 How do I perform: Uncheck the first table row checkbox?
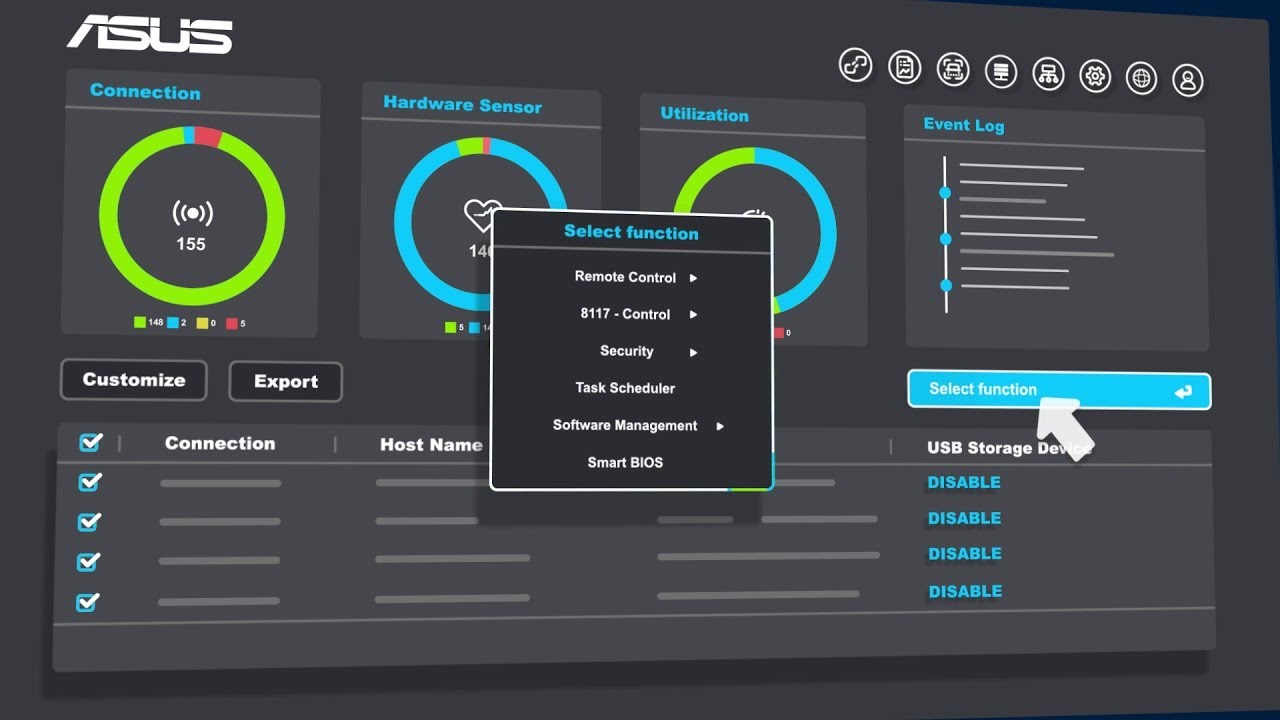pyautogui.click(x=89, y=482)
